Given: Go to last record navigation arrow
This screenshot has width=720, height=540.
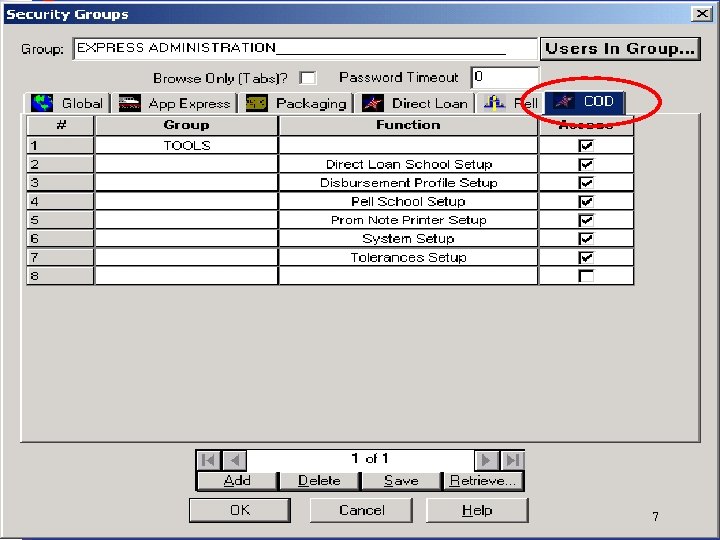Looking at the screenshot, I should coord(512,460).
